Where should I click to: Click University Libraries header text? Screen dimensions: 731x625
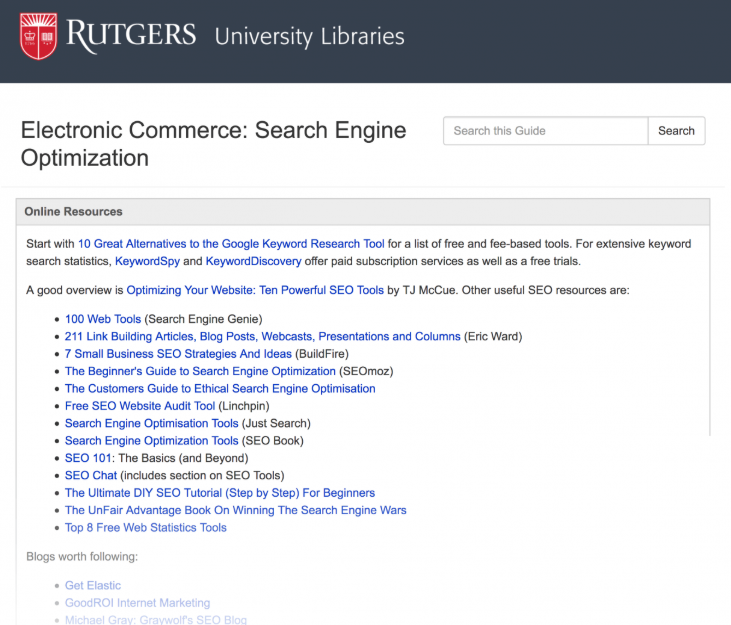[x=309, y=37]
